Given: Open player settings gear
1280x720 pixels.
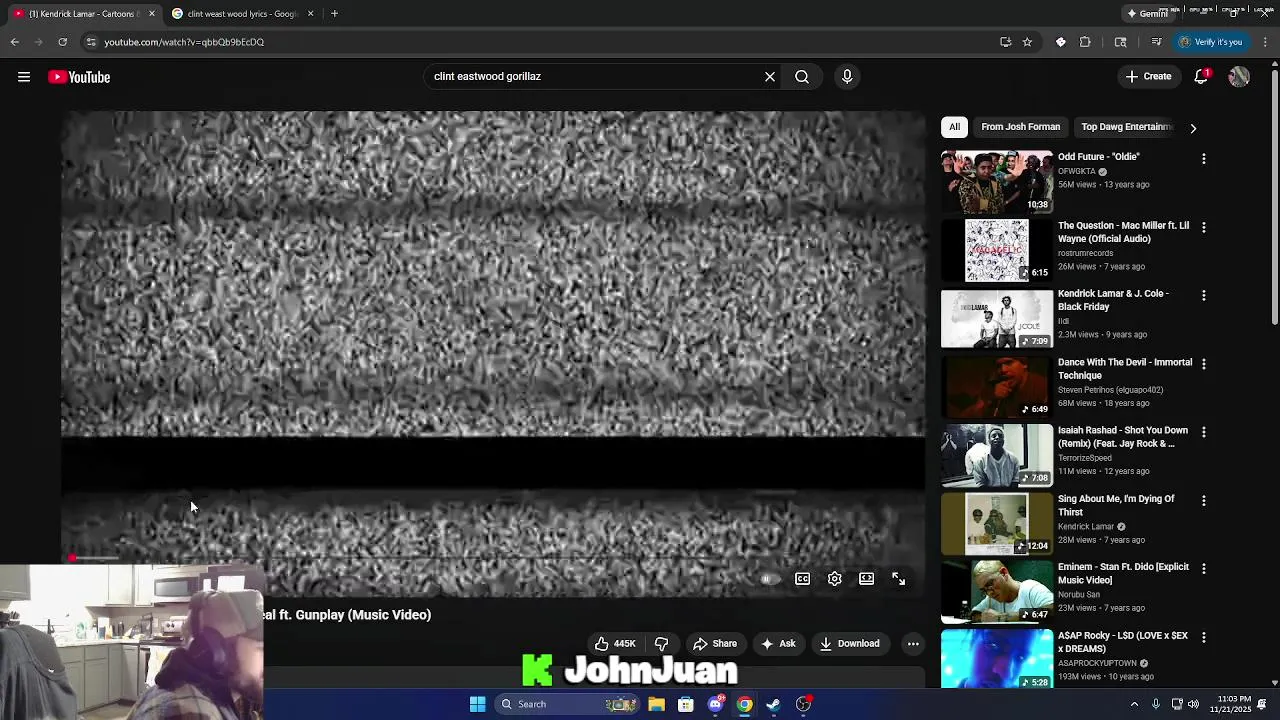Looking at the screenshot, I should tap(835, 579).
